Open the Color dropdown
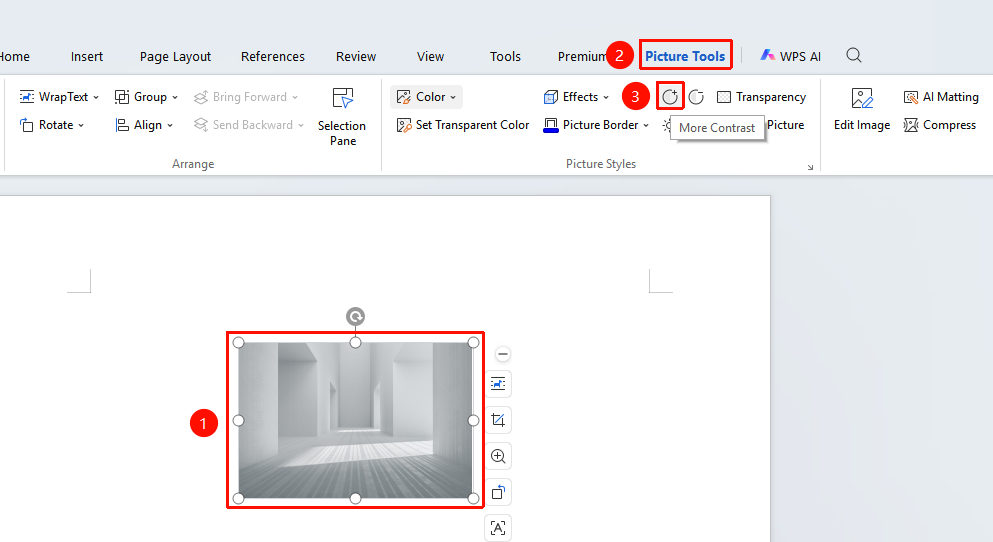Viewport: 993px width, 542px height. coord(426,97)
